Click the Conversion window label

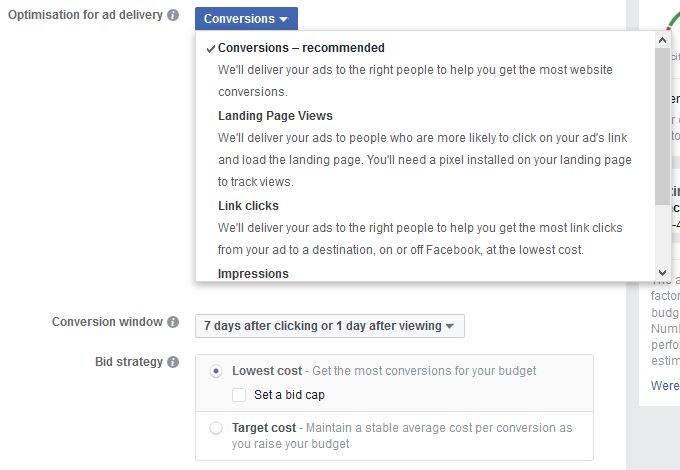point(107,322)
